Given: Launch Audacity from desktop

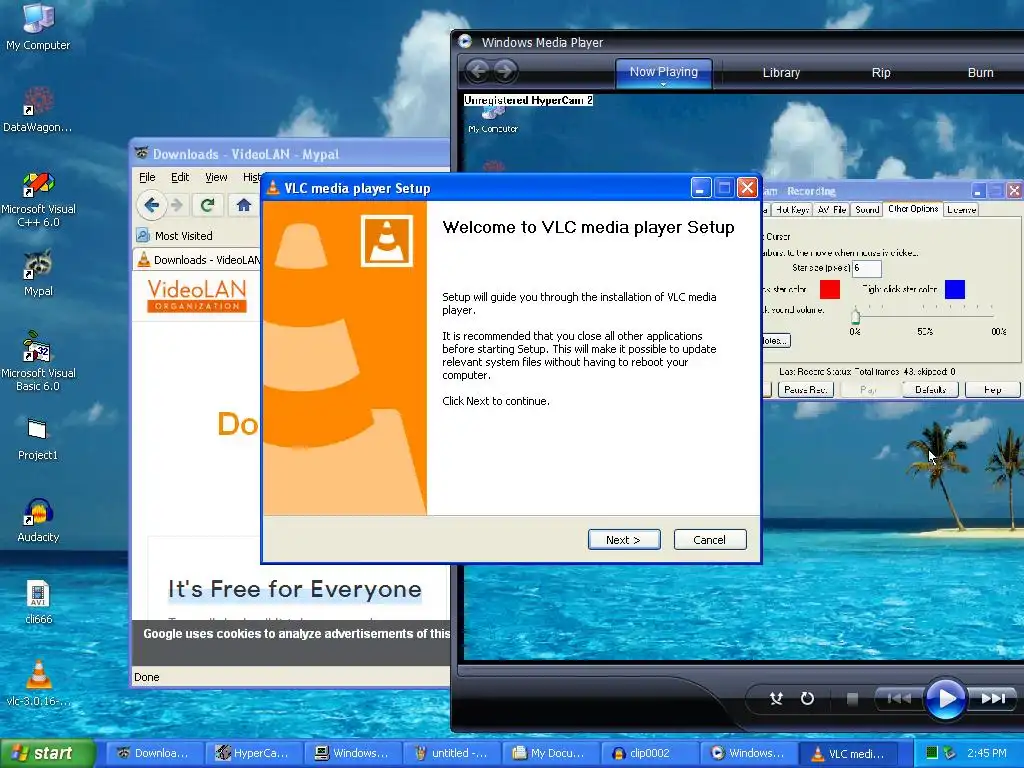Looking at the screenshot, I should pyautogui.click(x=38, y=520).
